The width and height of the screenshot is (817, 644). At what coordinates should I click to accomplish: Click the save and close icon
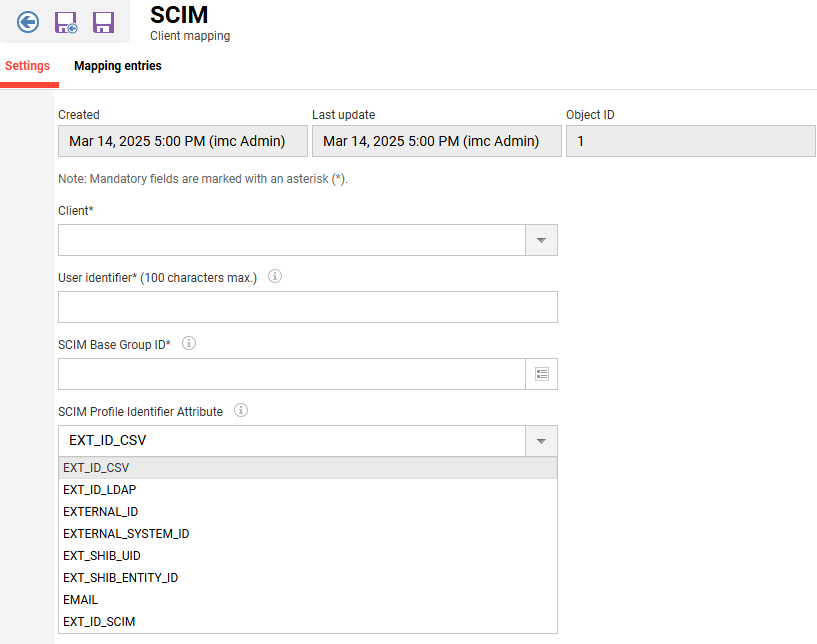[66, 21]
